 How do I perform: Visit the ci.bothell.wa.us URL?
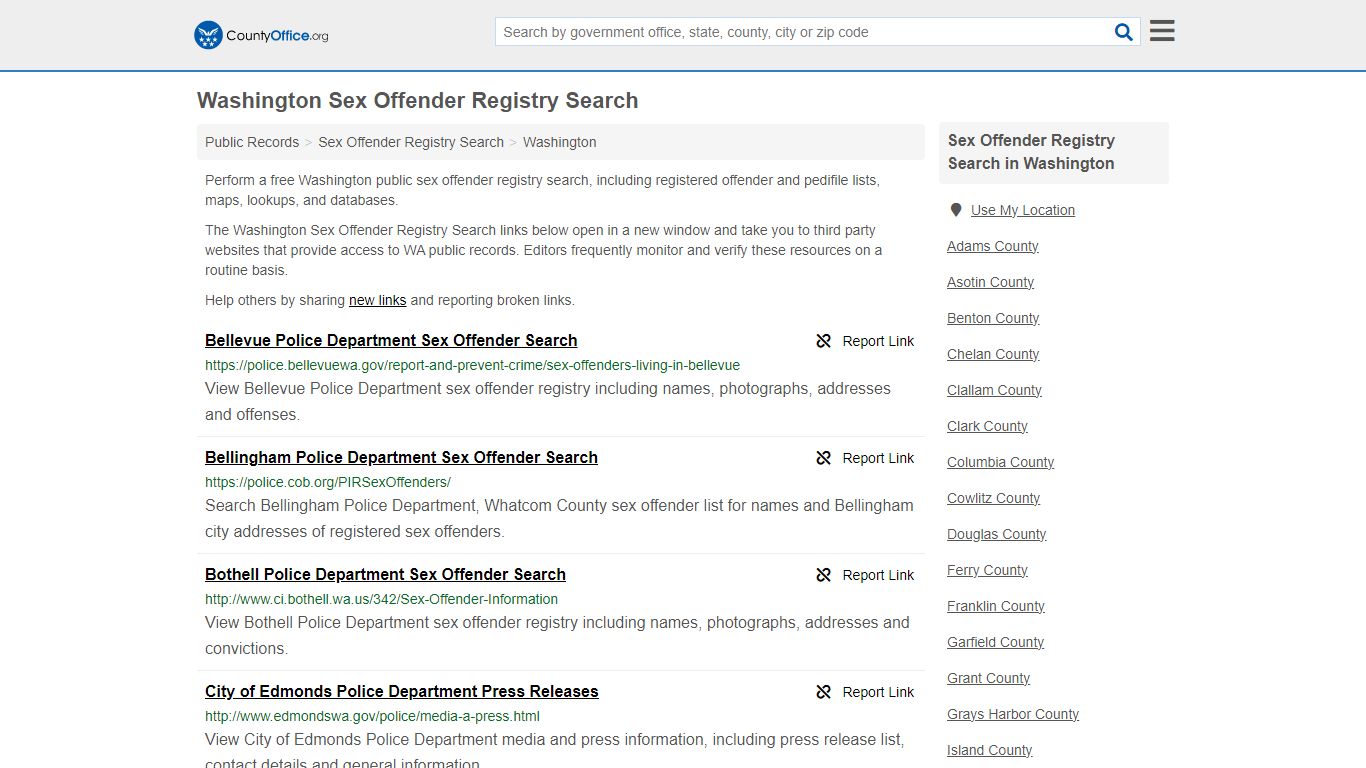[381, 599]
